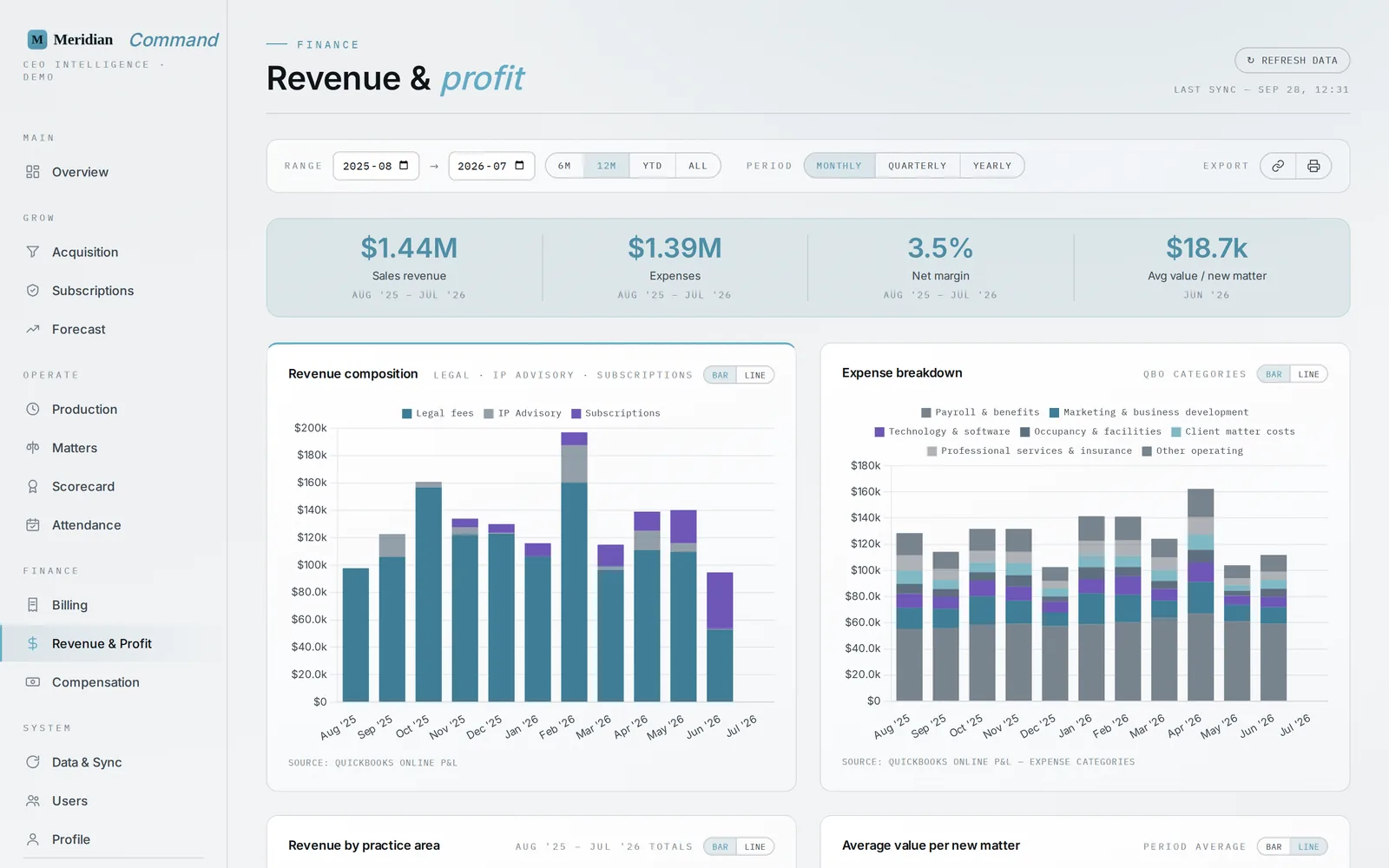Click the Compensation banknote icon

point(33,682)
